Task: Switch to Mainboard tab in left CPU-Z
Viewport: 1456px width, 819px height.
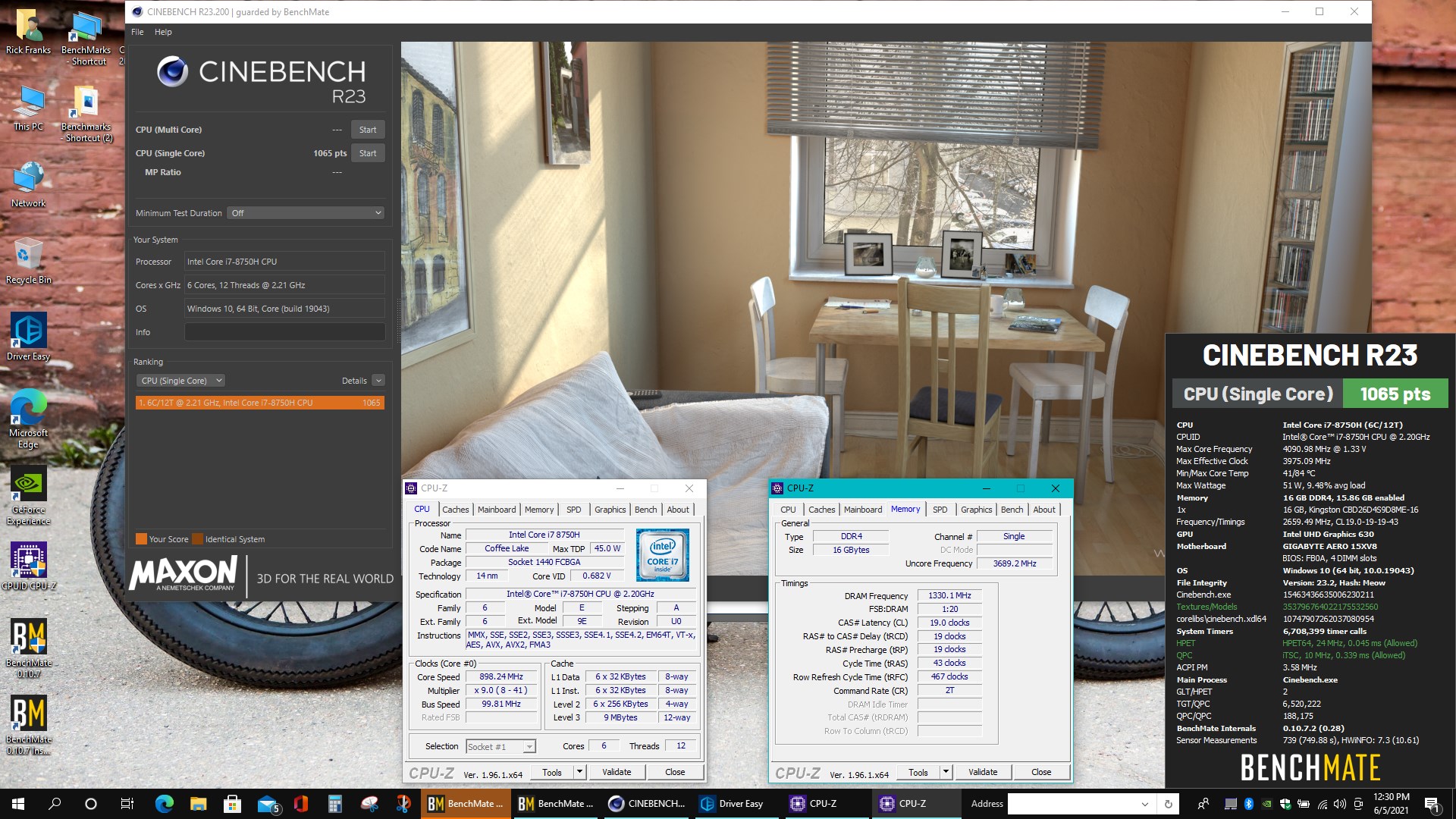Action: click(497, 510)
